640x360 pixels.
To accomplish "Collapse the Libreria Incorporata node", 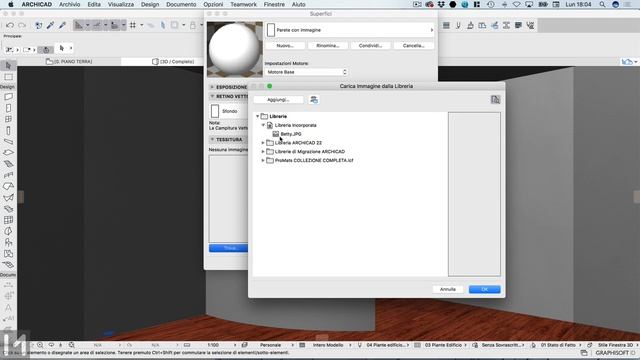I will click(263, 125).
